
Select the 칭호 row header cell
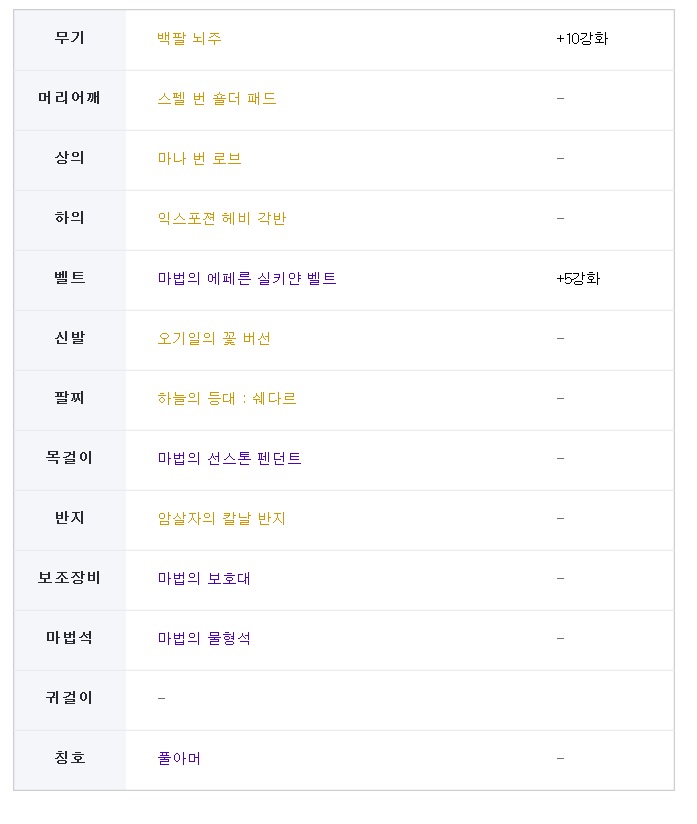tap(70, 760)
